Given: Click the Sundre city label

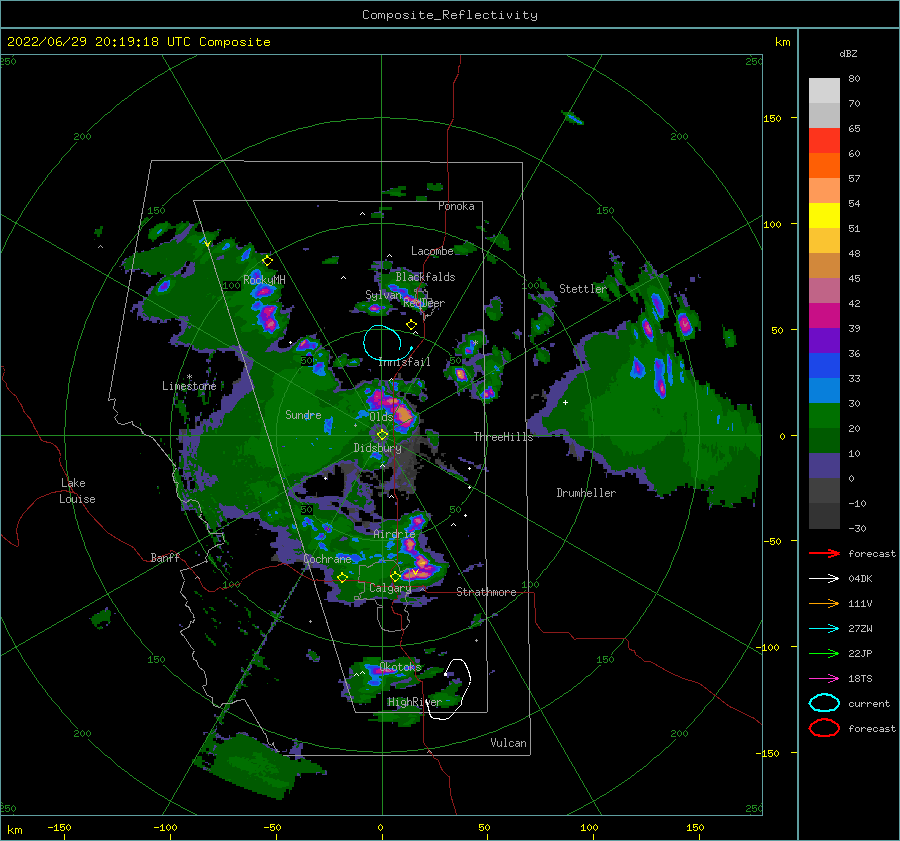Looking at the screenshot, I should [x=303, y=415].
